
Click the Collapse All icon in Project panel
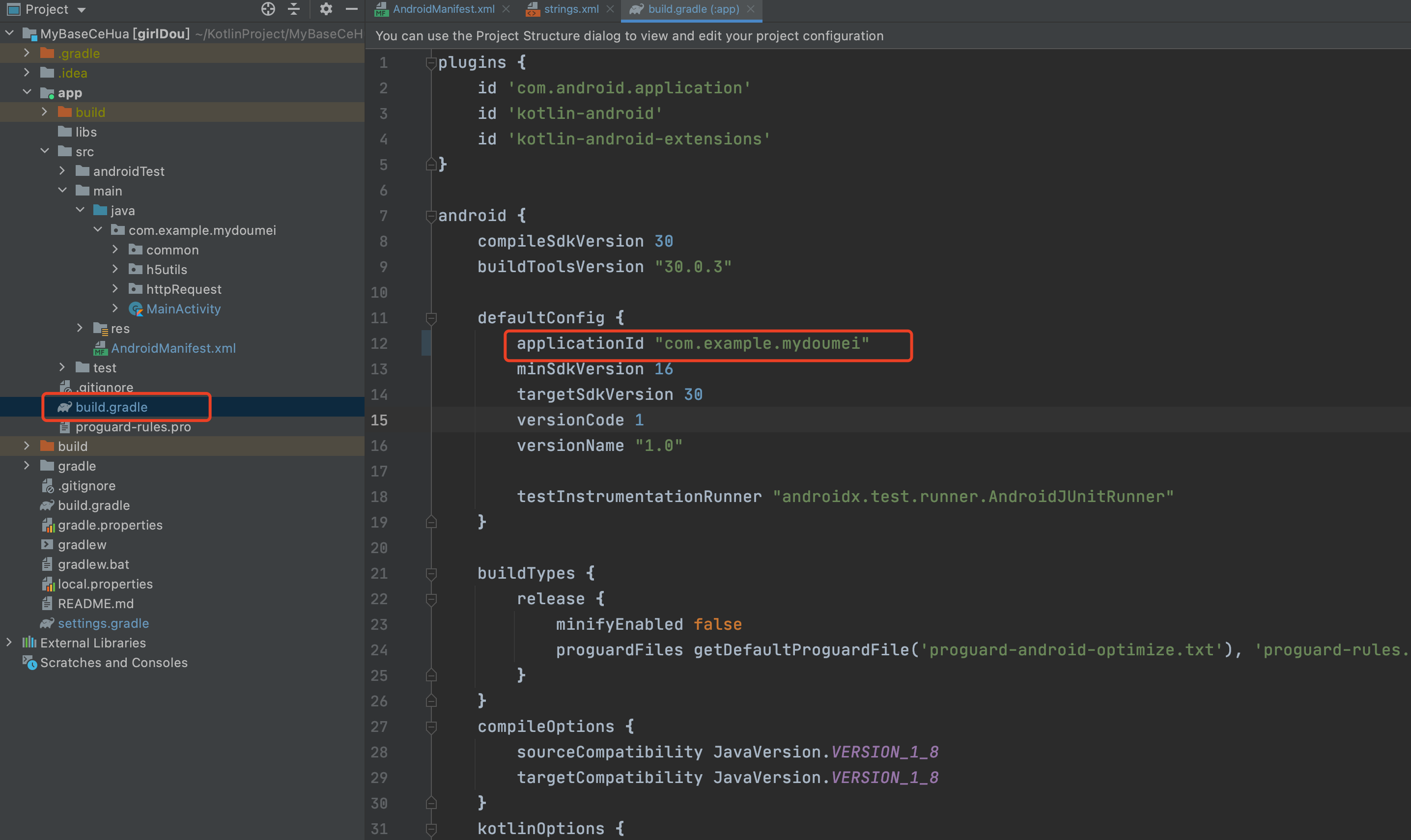[294, 8]
